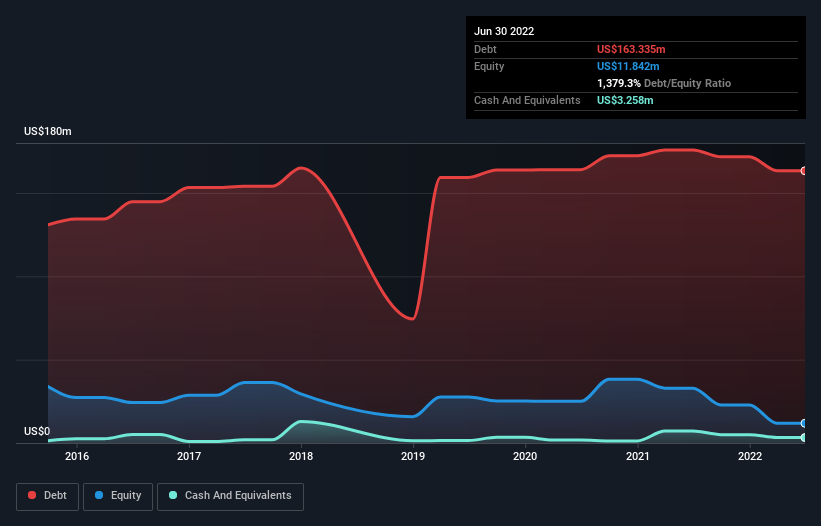This screenshot has width=821, height=526.
Task: Click the 1,379.3% Debt/Equity Ratio text
Action: point(664,83)
